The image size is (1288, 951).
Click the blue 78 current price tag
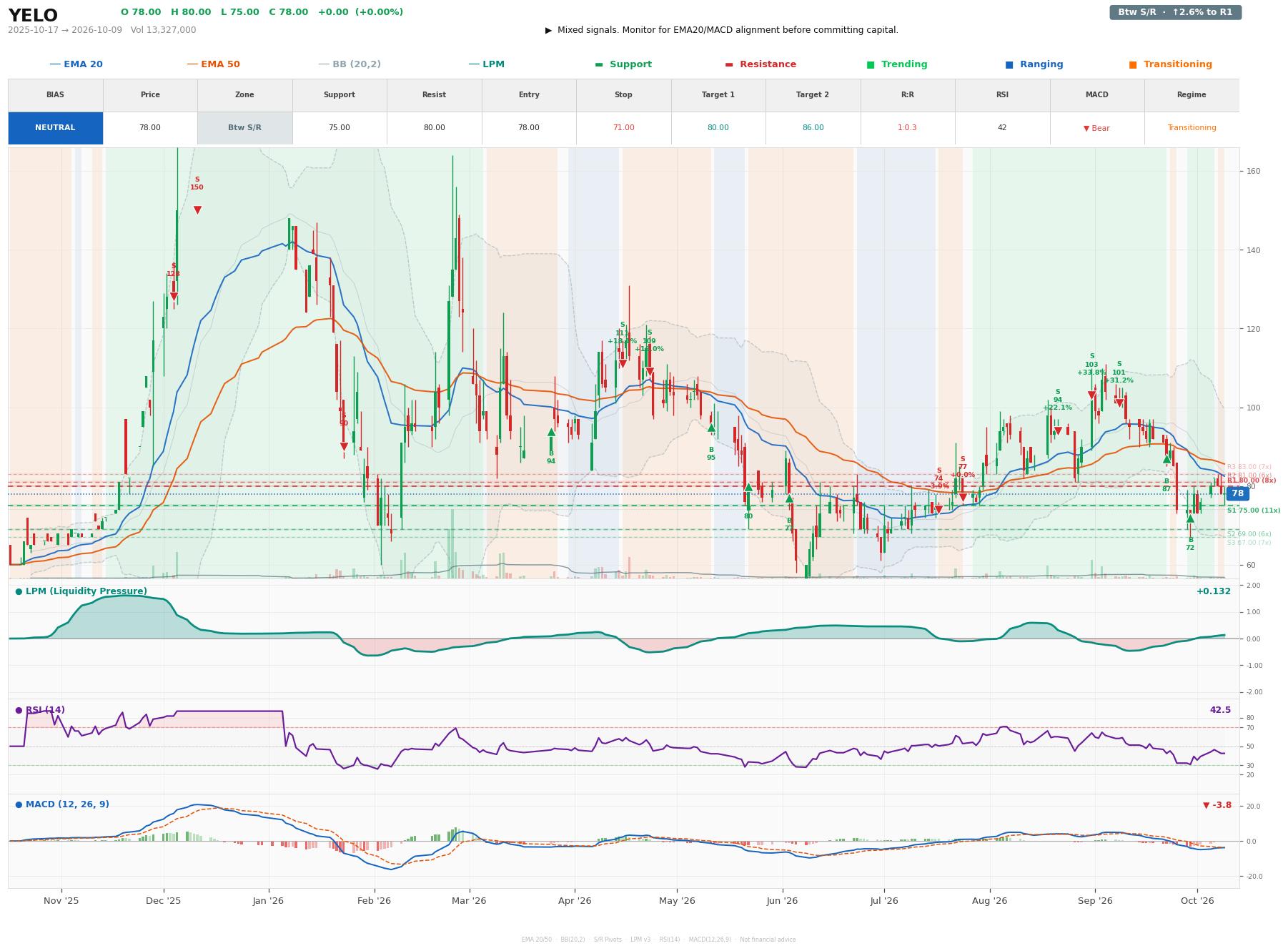tap(1237, 493)
